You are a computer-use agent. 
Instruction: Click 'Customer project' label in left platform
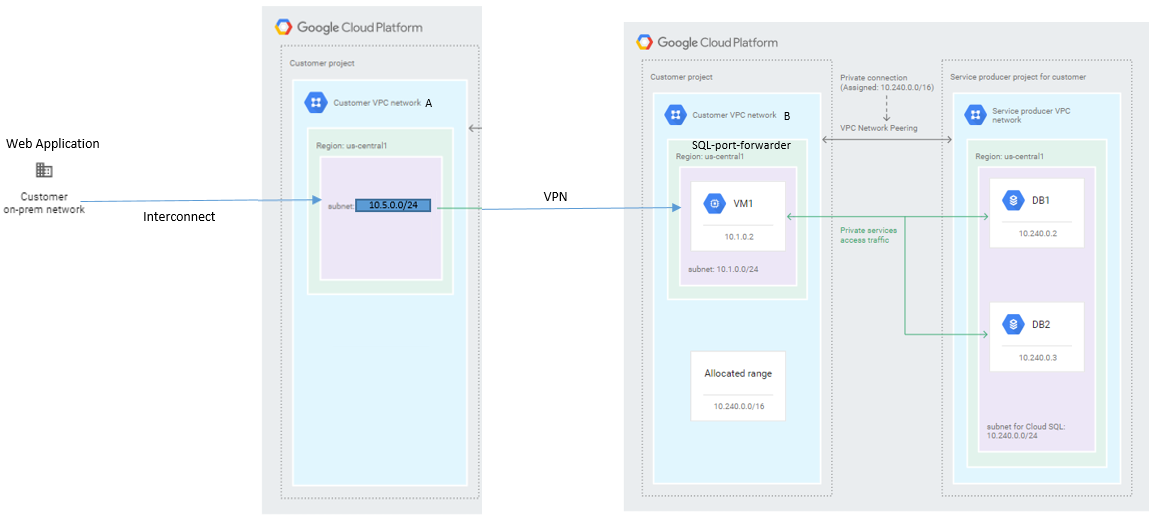[x=322, y=64]
